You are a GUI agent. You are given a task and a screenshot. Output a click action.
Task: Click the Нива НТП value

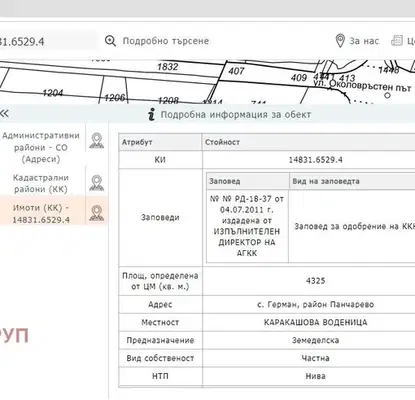[x=315, y=376]
